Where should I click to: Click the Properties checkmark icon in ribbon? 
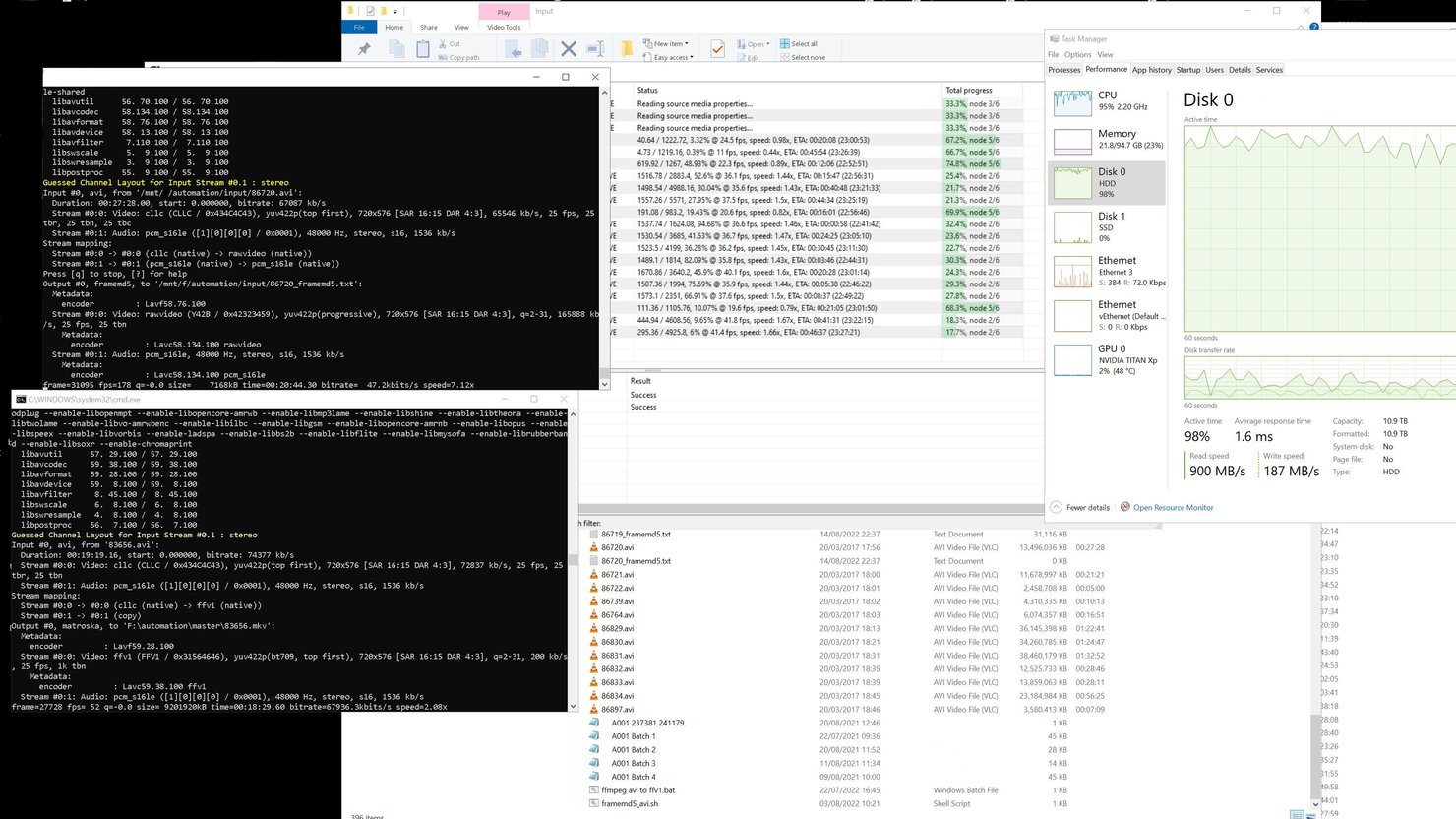[717, 48]
